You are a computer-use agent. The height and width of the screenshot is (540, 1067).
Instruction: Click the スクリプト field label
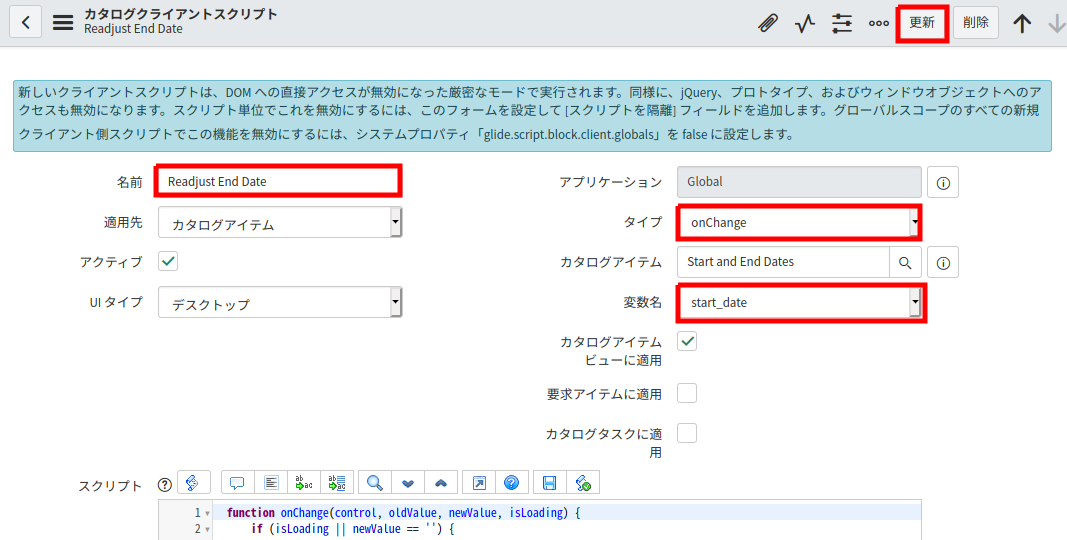(110, 486)
